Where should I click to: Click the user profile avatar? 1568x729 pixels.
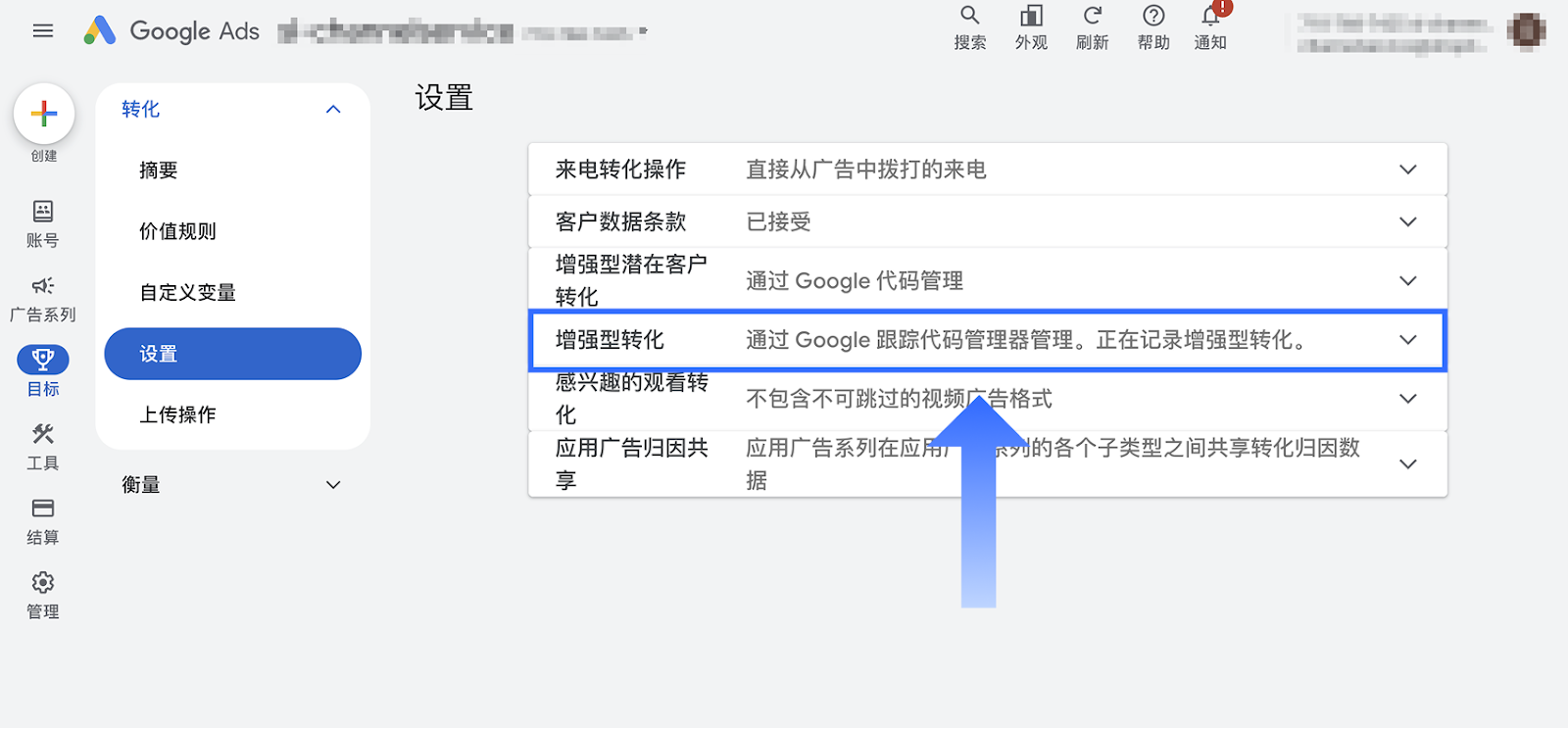tap(1526, 31)
